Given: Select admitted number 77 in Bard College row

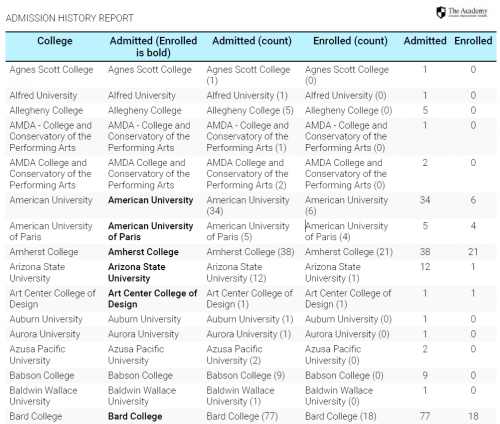Looking at the screenshot, I should click(425, 416).
